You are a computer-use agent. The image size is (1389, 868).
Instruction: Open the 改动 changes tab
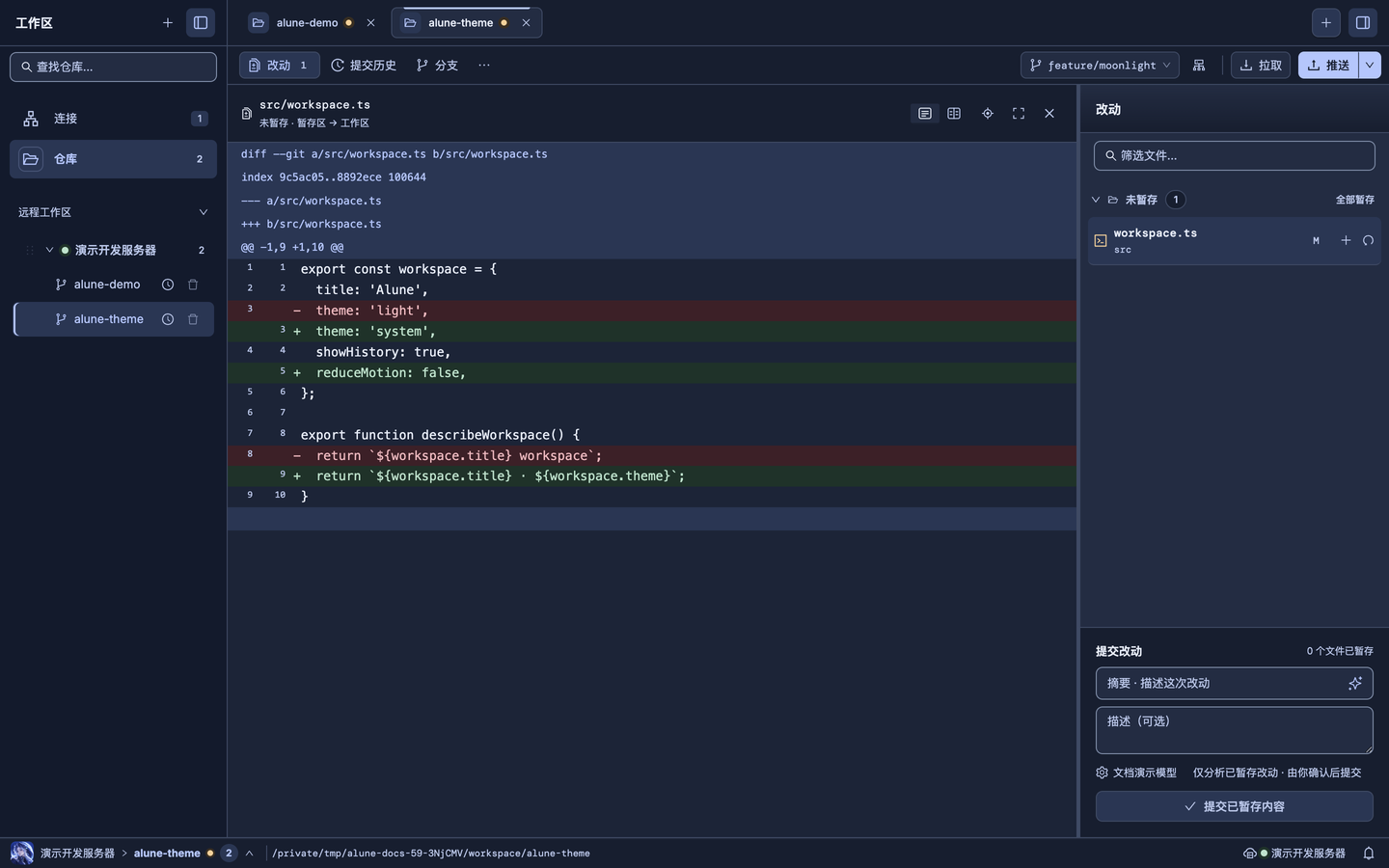click(x=279, y=66)
